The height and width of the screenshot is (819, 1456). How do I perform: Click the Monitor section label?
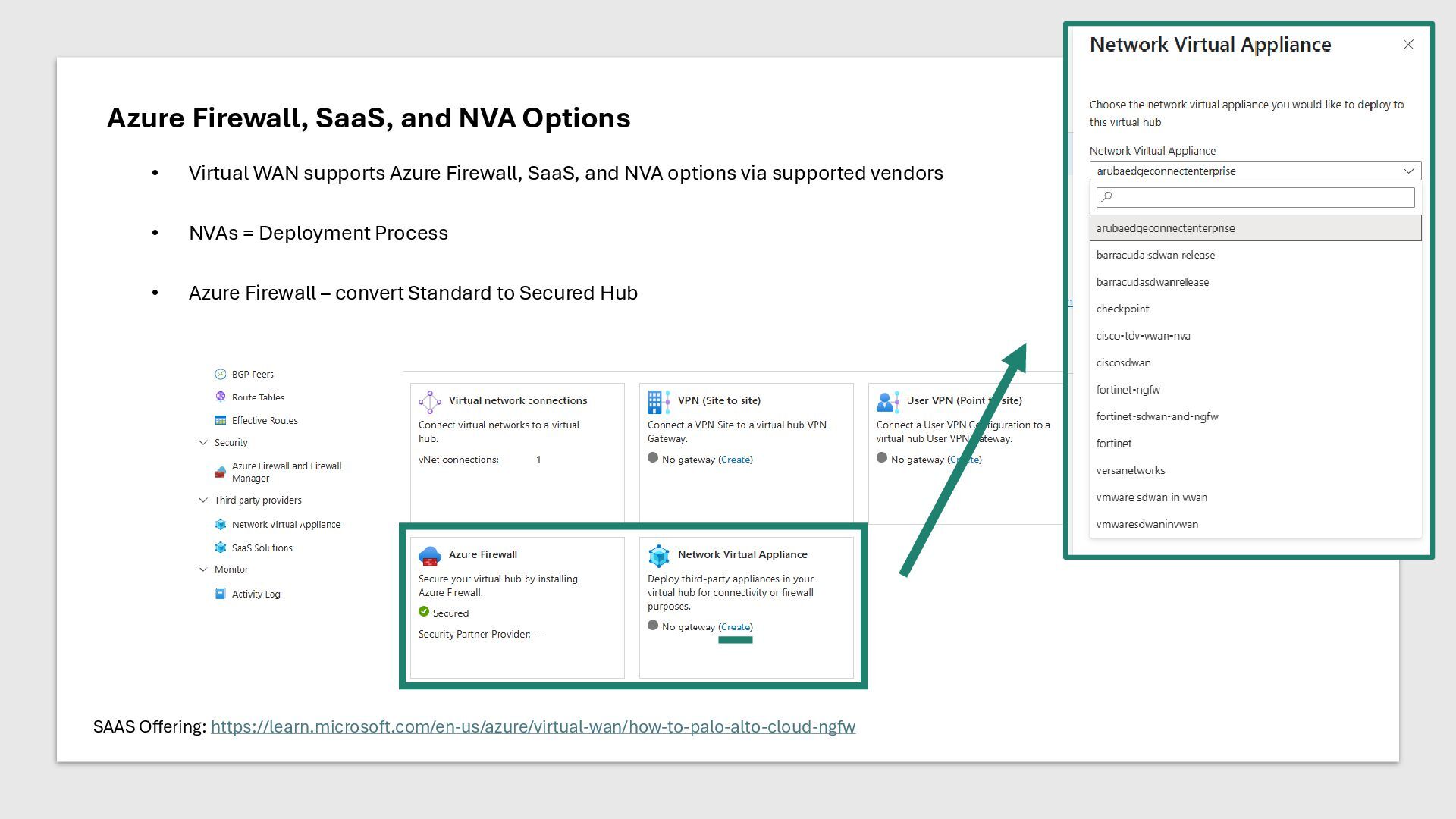231,569
